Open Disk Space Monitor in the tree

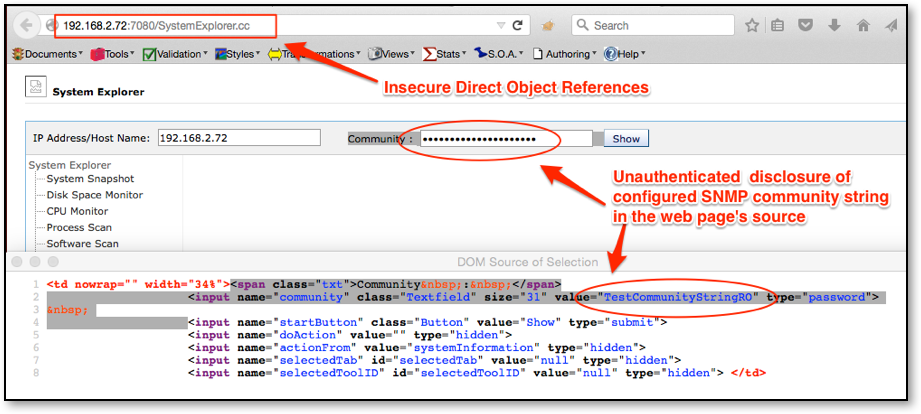95,195
